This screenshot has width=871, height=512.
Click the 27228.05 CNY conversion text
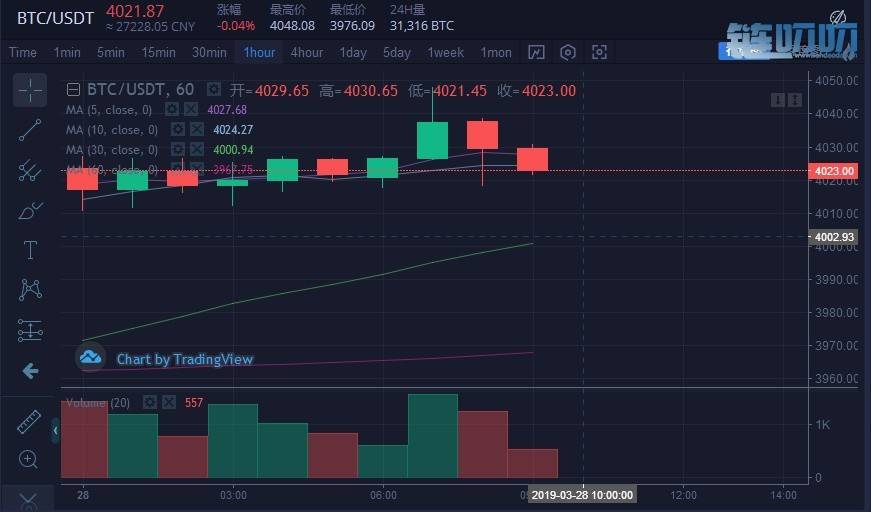tap(151, 27)
